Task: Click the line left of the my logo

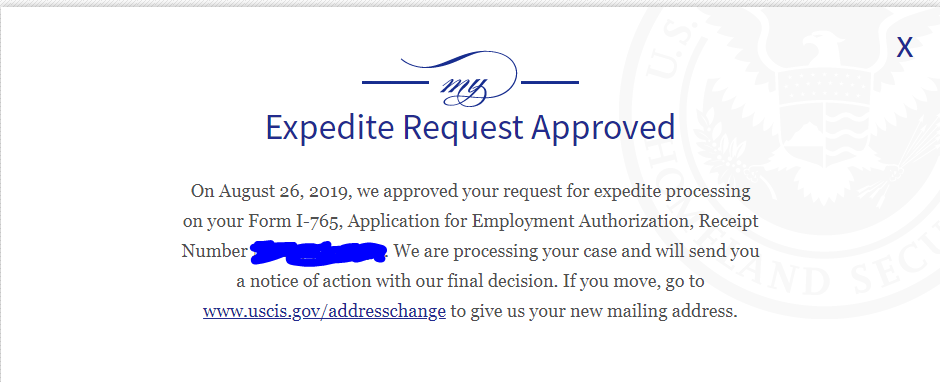Action: pos(396,82)
